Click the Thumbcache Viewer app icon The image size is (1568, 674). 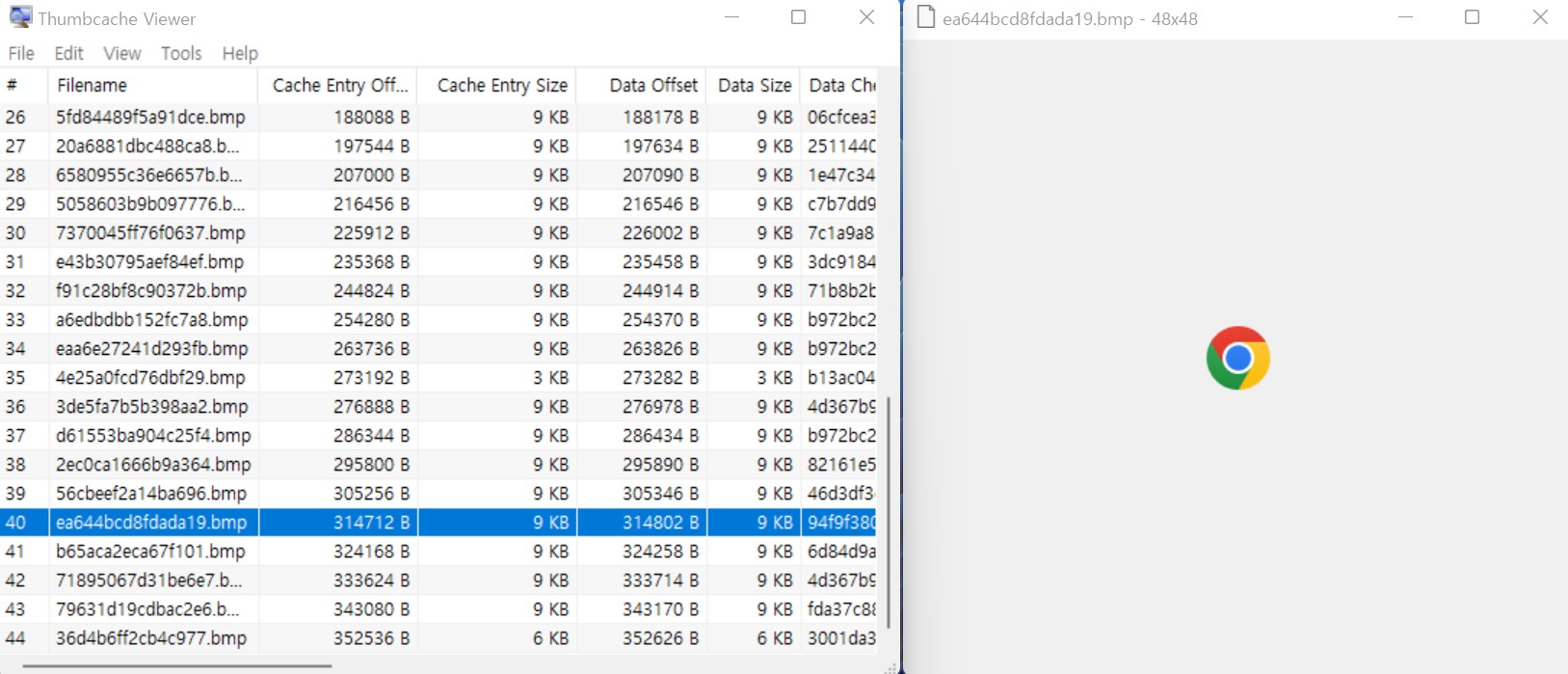point(20,17)
